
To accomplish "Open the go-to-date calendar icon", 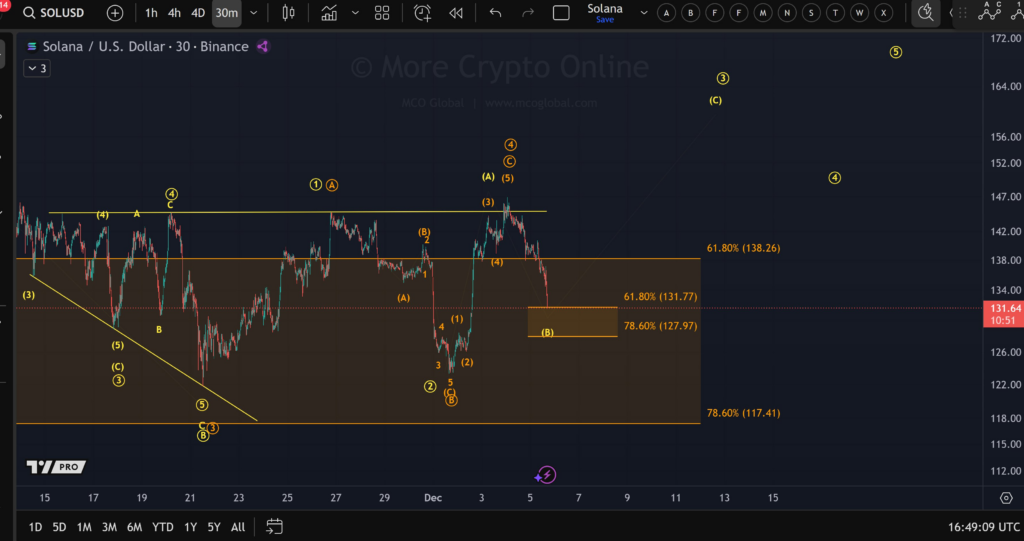I will pyautogui.click(x=274, y=526).
